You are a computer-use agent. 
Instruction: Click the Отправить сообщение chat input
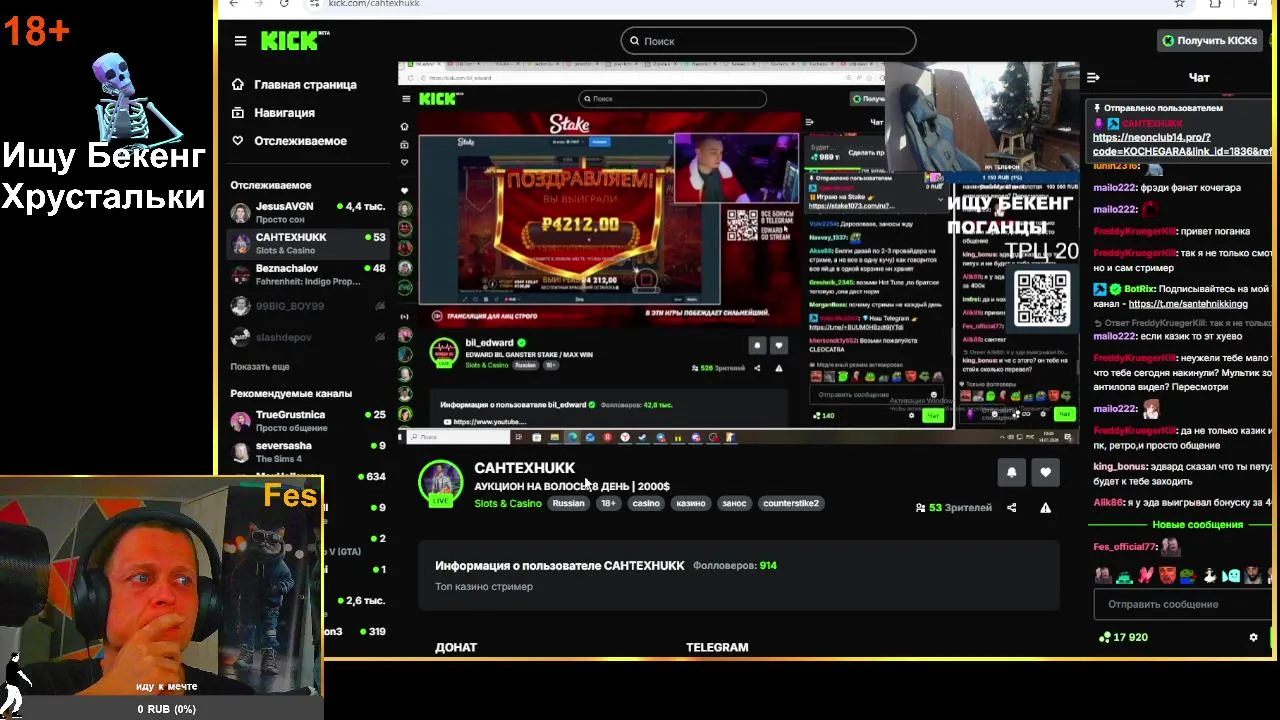pos(1183,604)
